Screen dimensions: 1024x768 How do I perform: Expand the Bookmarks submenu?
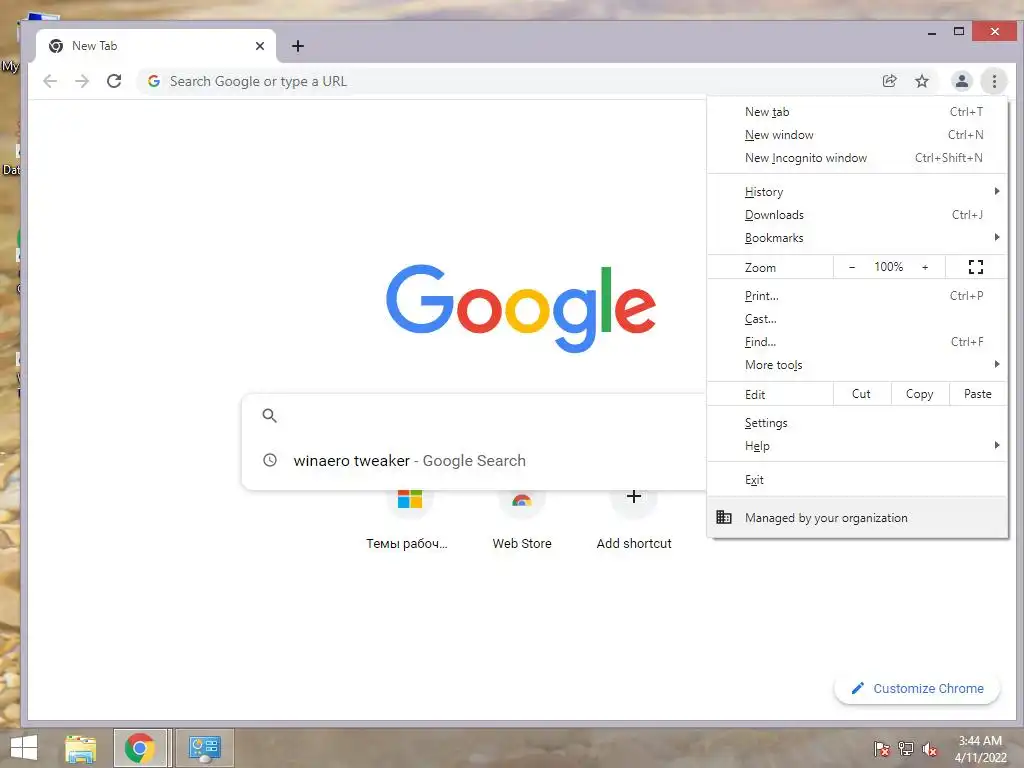pos(857,238)
